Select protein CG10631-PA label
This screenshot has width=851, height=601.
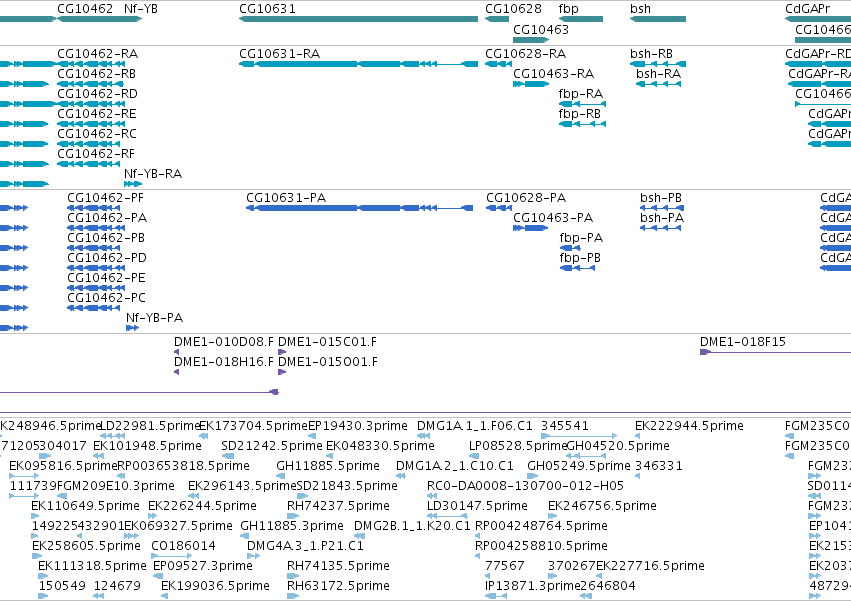(x=286, y=198)
